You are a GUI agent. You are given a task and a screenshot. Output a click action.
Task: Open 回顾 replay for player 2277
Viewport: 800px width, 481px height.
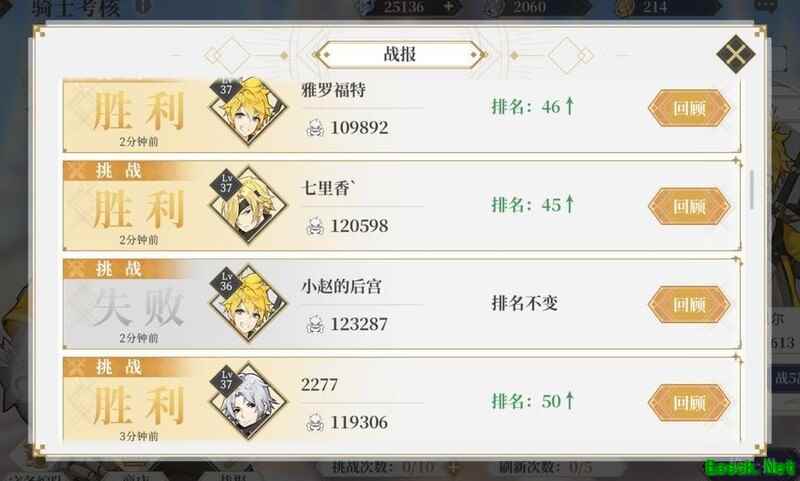689,403
